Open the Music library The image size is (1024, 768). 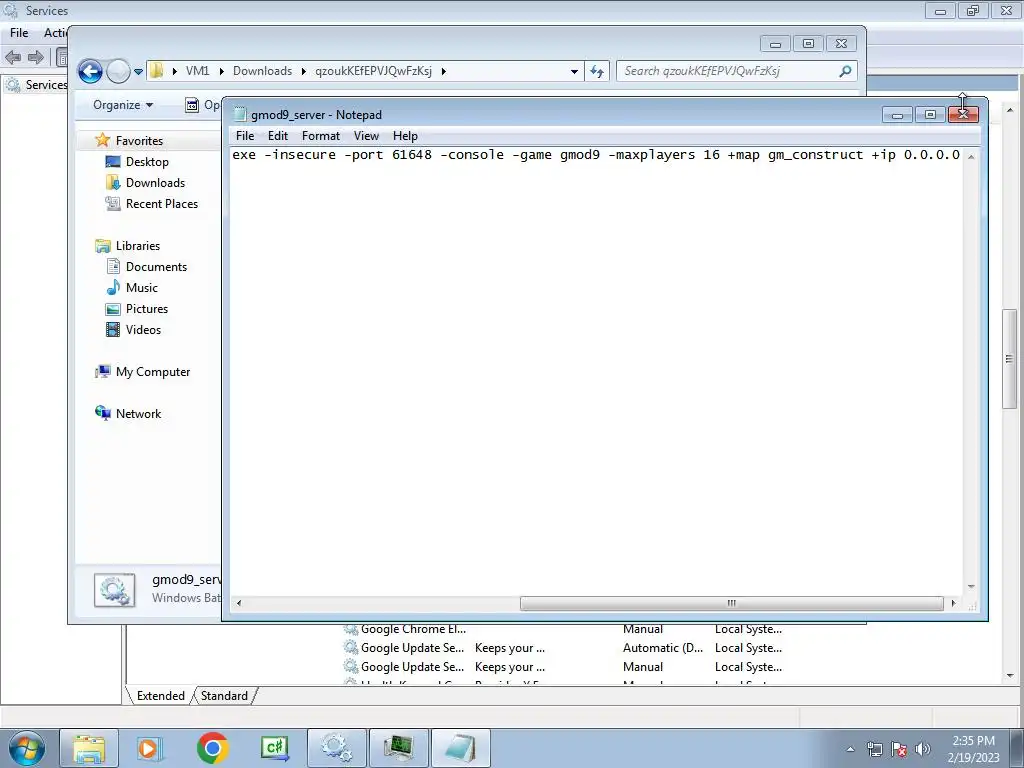(142, 288)
